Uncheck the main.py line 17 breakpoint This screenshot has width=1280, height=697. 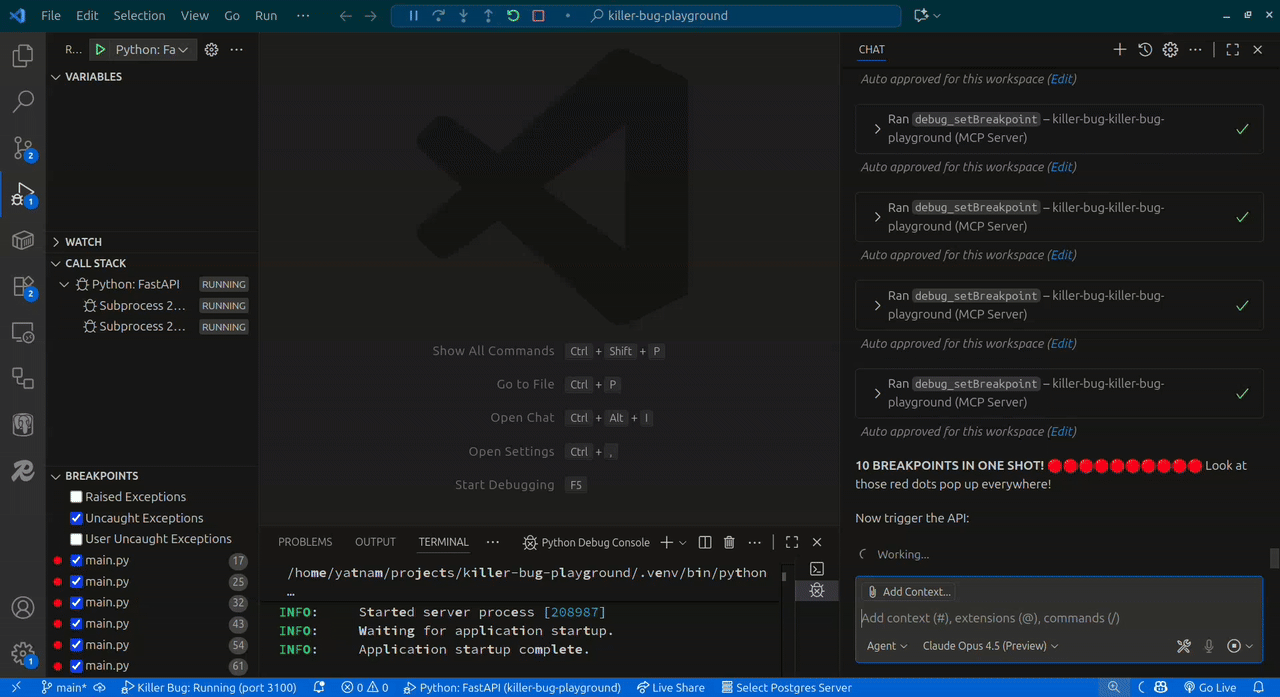pyautogui.click(x=75, y=560)
